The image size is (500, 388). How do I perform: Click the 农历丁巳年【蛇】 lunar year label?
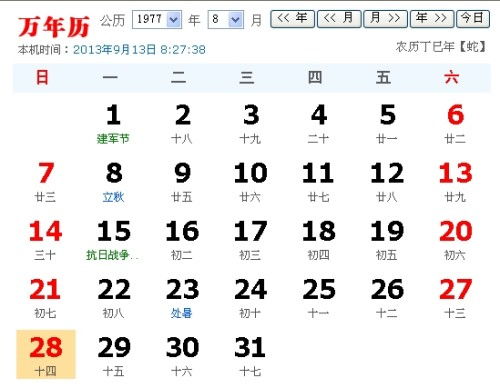[x=441, y=47]
